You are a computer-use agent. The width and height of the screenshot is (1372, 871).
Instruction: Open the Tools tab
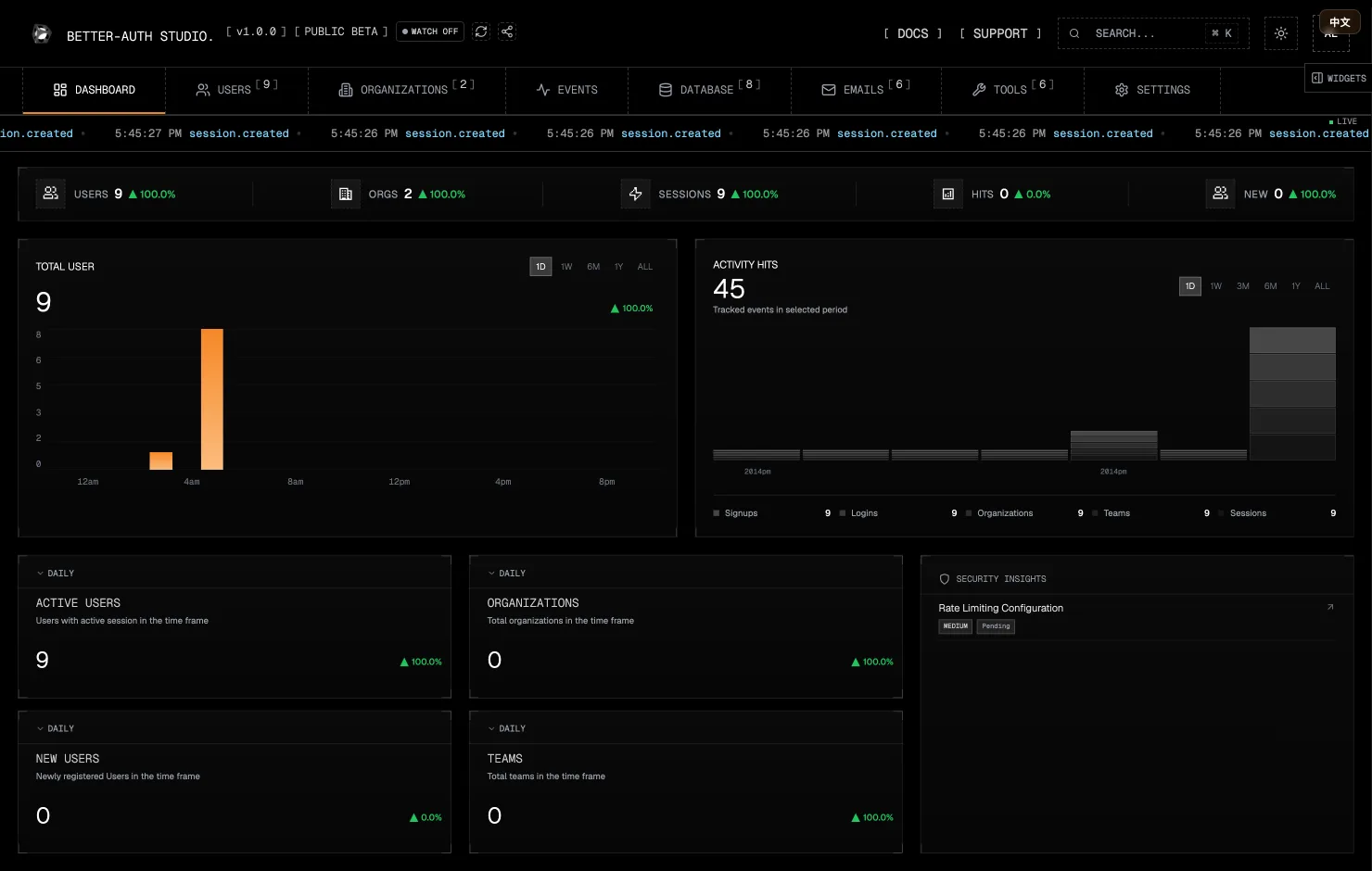point(1013,90)
